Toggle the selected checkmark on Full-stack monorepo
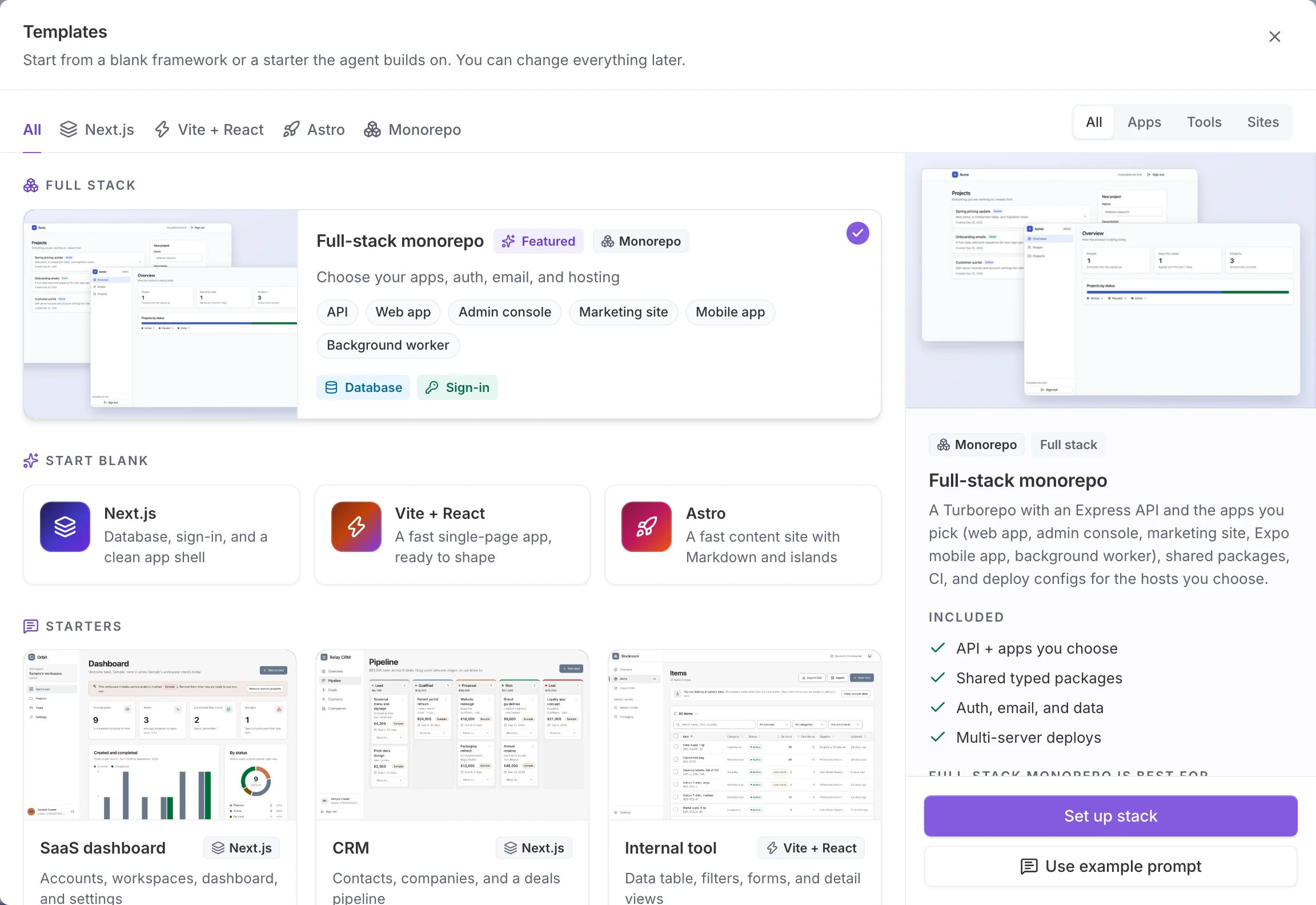The image size is (1316, 905). 857,233
